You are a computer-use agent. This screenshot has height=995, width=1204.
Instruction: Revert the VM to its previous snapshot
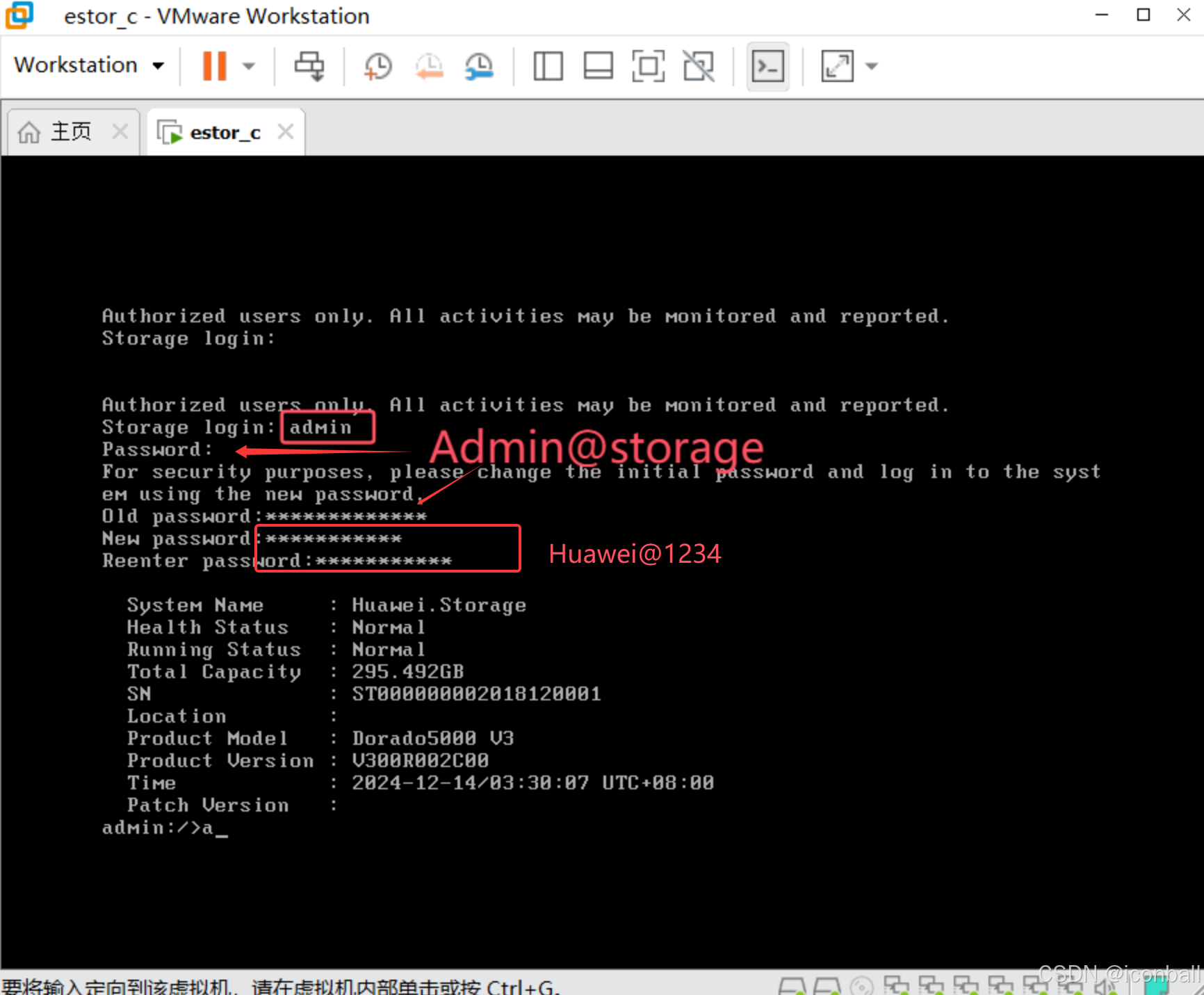tap(429, 66)
